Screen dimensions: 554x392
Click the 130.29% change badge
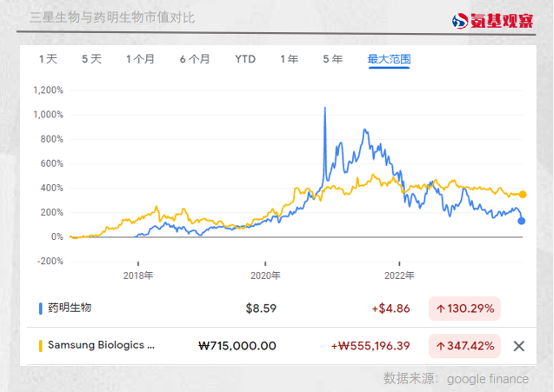click(x=464, y=309)
